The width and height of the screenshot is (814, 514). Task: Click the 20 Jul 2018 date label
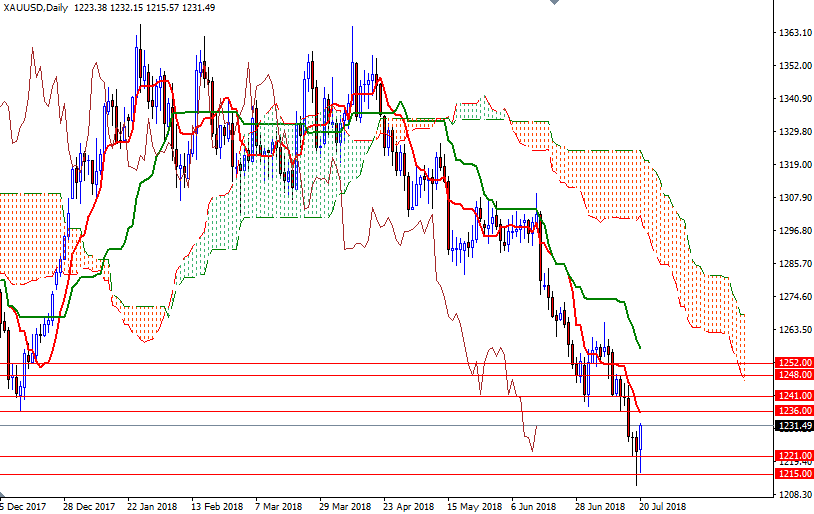coord(662,506)
